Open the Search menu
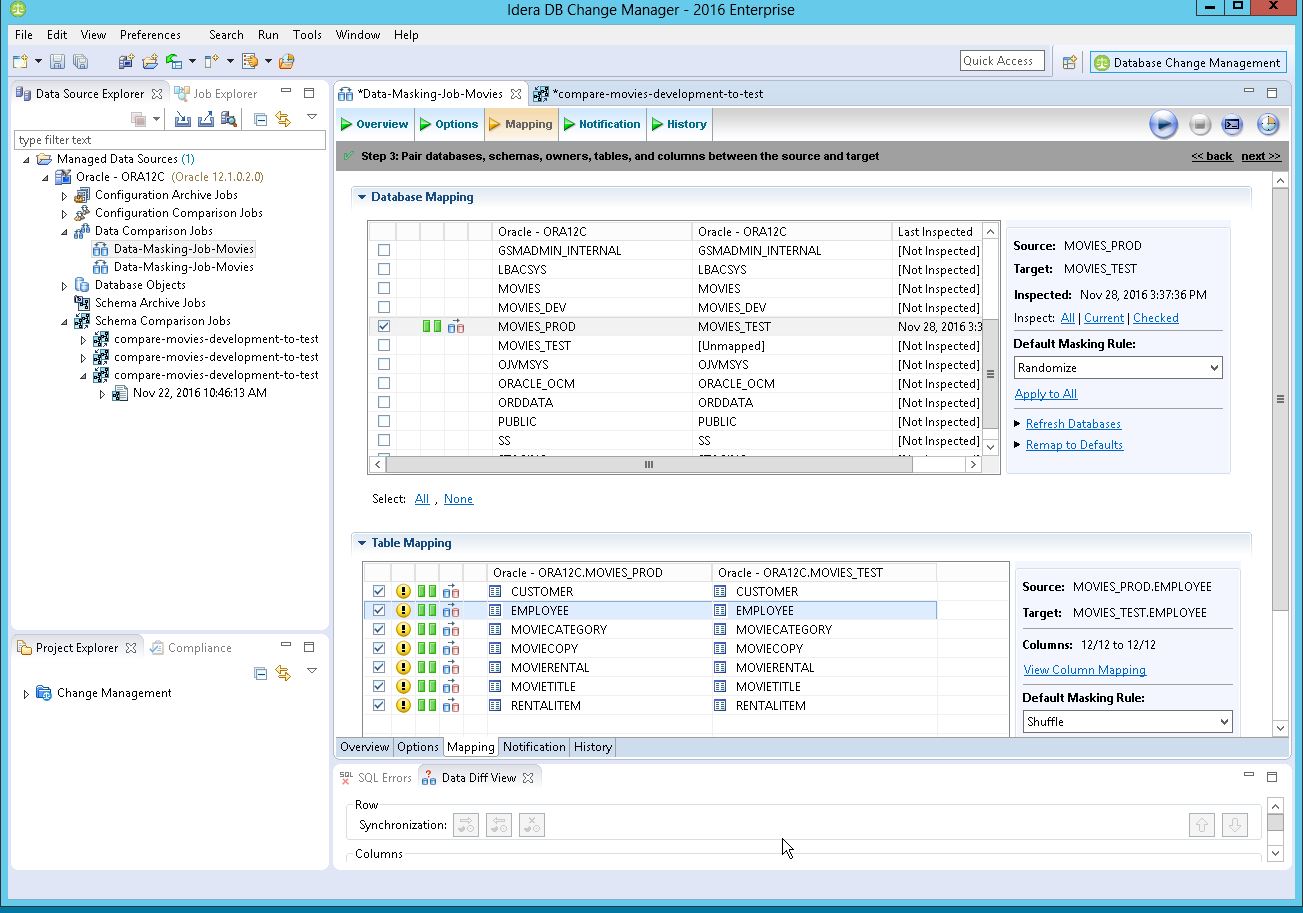1303x913 pixels. 226,34
